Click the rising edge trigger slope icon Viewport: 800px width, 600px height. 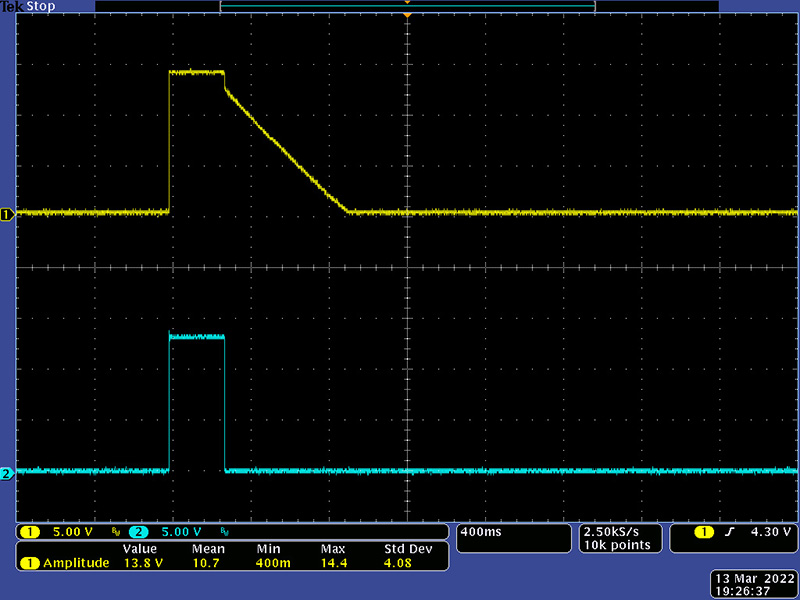(x=729, y=531)
